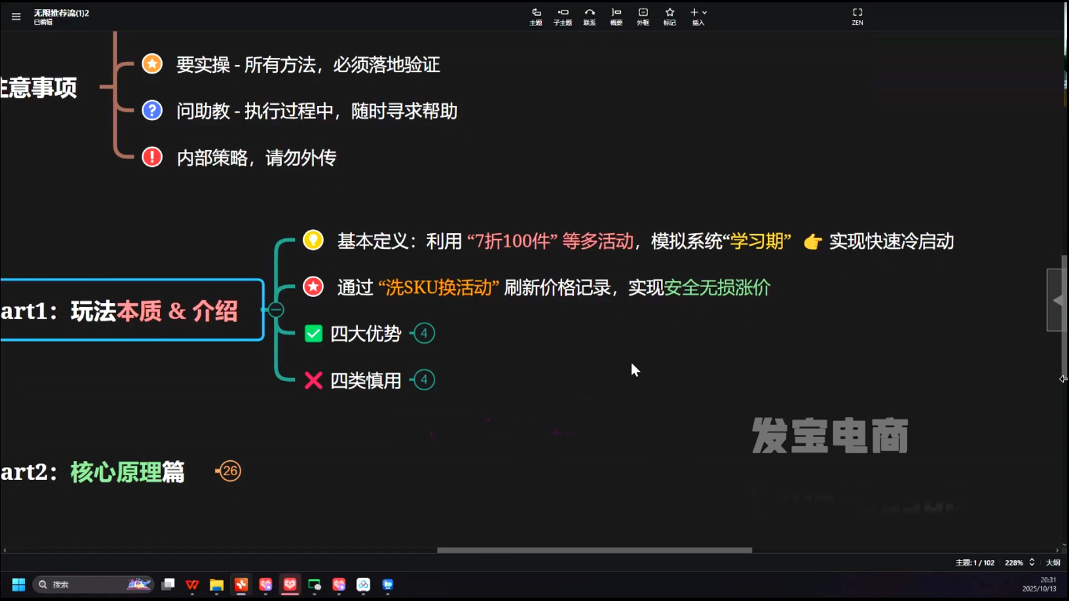Screen dimensions: 1069x601
Task: Open the hamburger menu at top left
Action: (16, 17)
